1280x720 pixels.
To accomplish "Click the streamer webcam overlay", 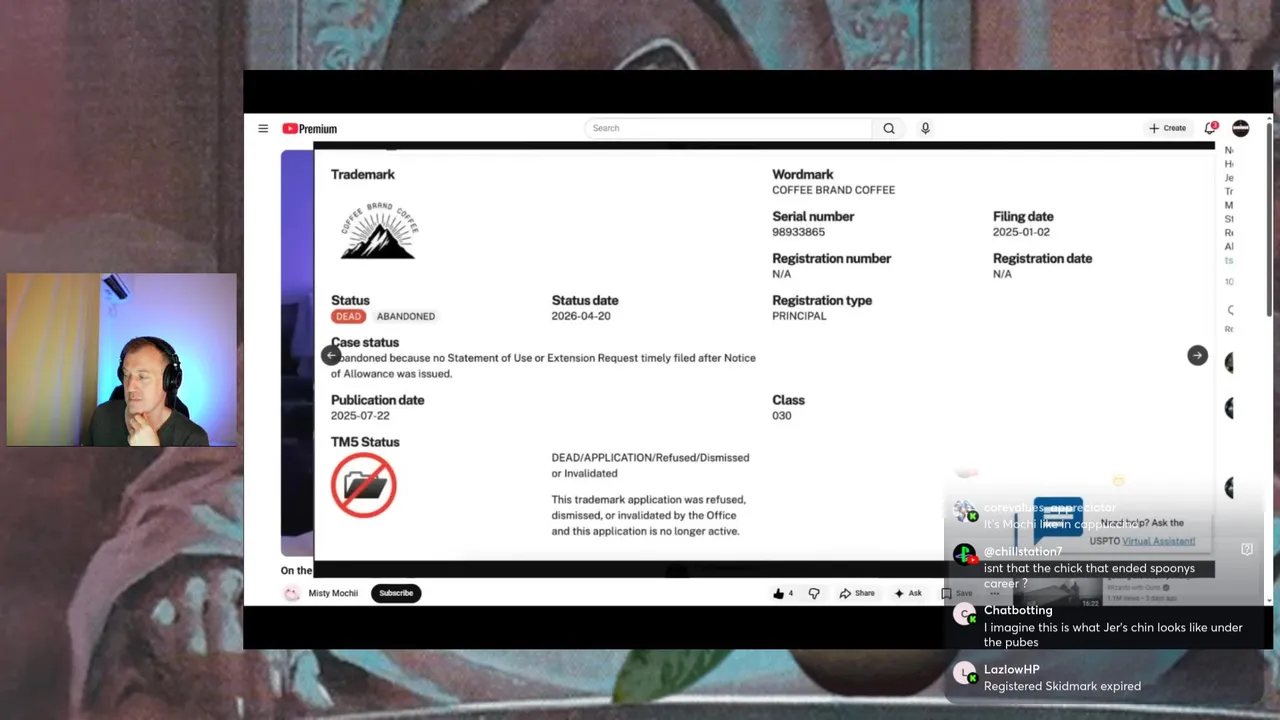I will tap(121, 359).
